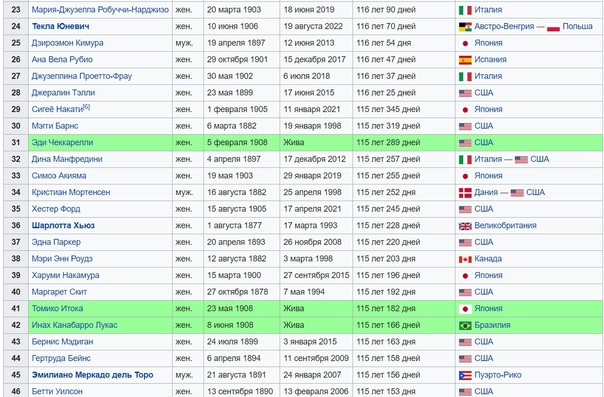The width and height of the screenshot is (604, 397).
Task: Open Ана Вела Рубио link
Action: click(x=62, y=59)
